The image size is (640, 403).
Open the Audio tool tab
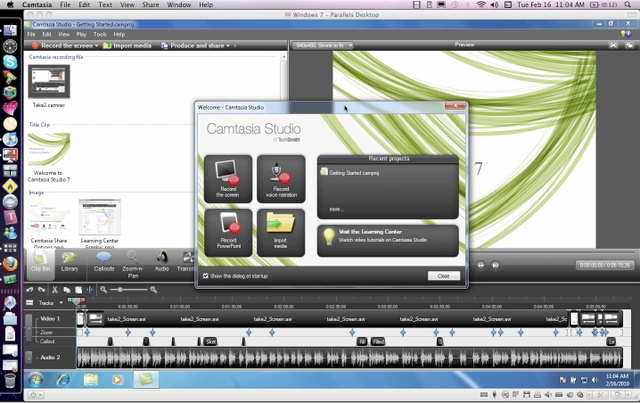coord(162,261)
